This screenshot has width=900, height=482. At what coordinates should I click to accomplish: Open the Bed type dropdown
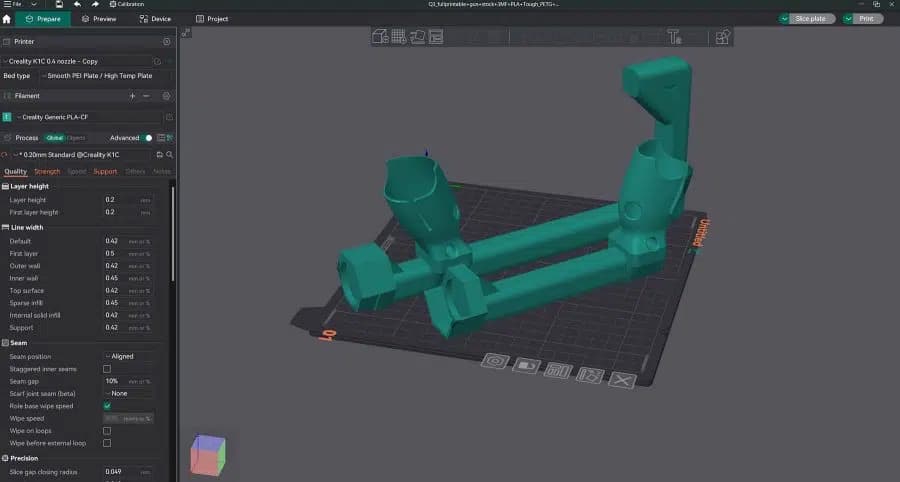point(106,76)
